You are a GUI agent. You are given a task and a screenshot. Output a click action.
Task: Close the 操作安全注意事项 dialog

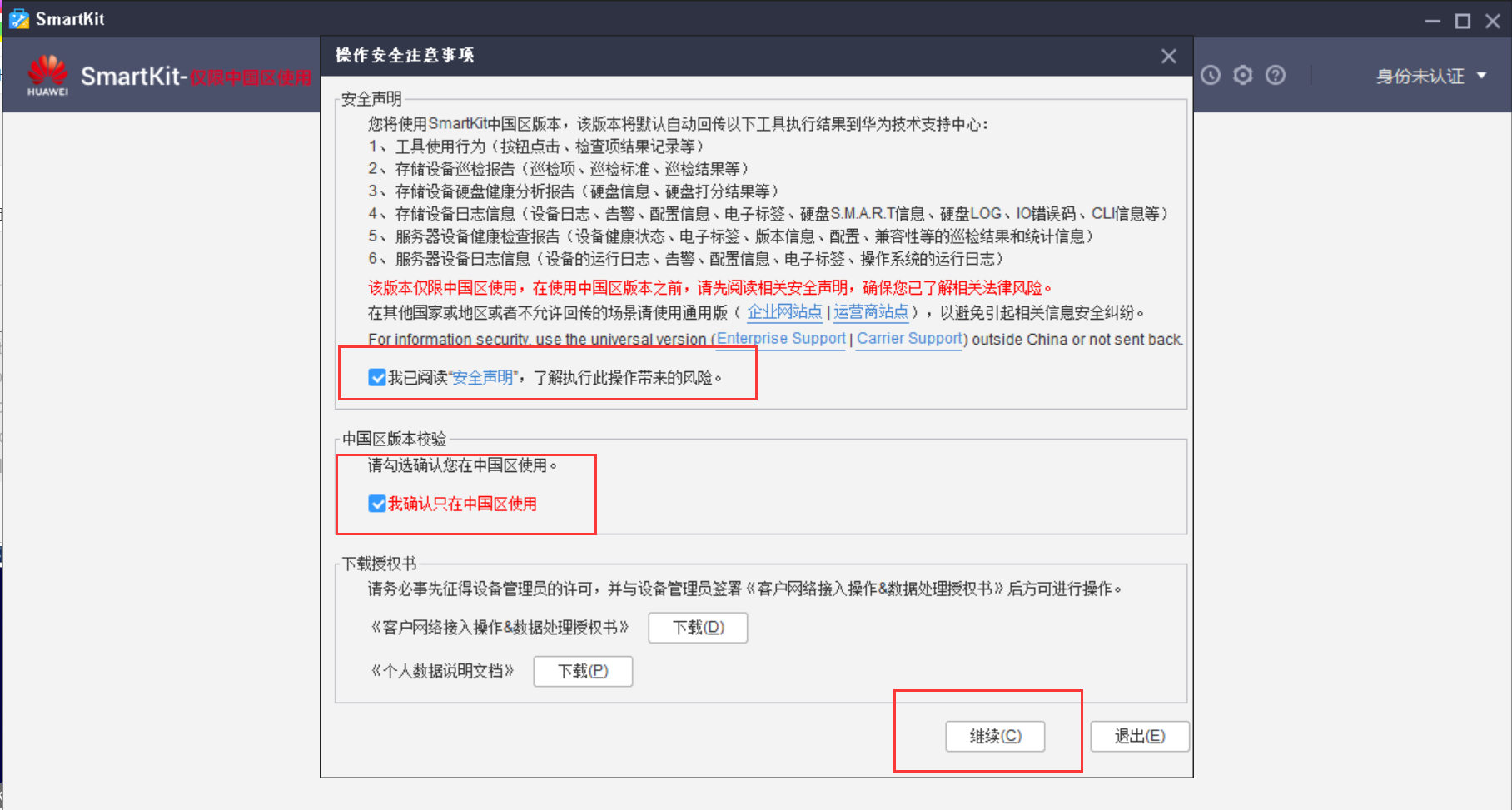(1168, 56)
